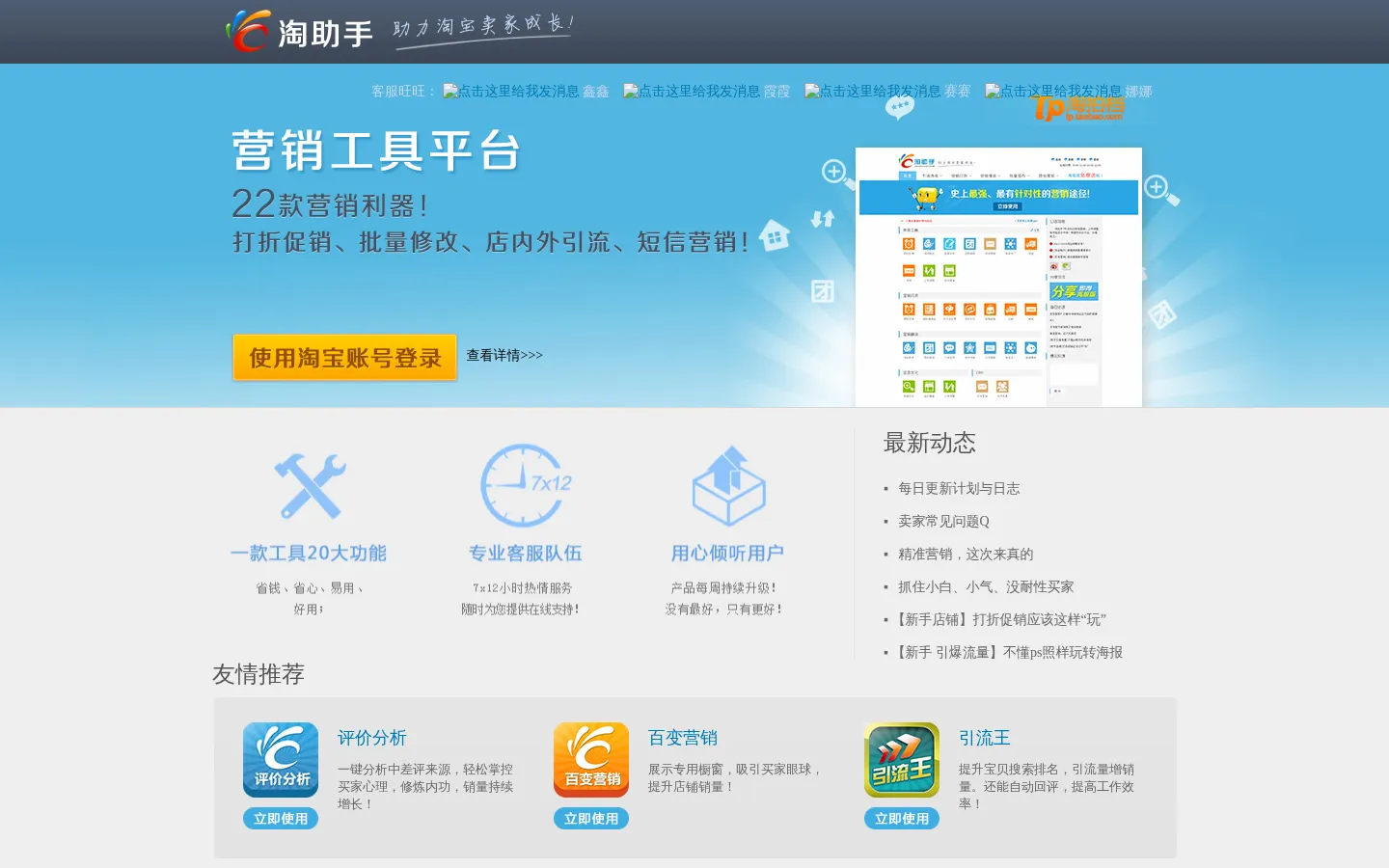
Task: Click the magnifier icon right of preview screenshot
Action: pos(1160,190)
